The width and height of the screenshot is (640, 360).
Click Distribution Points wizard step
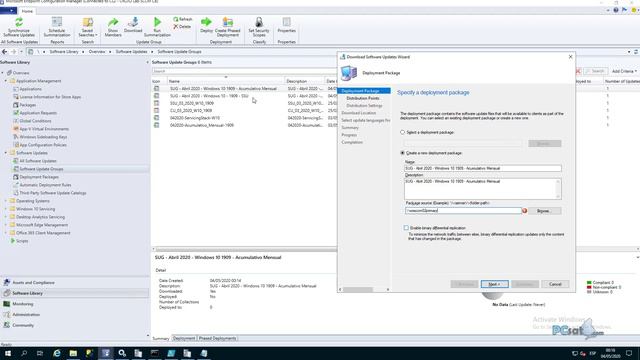pos(363,98)
